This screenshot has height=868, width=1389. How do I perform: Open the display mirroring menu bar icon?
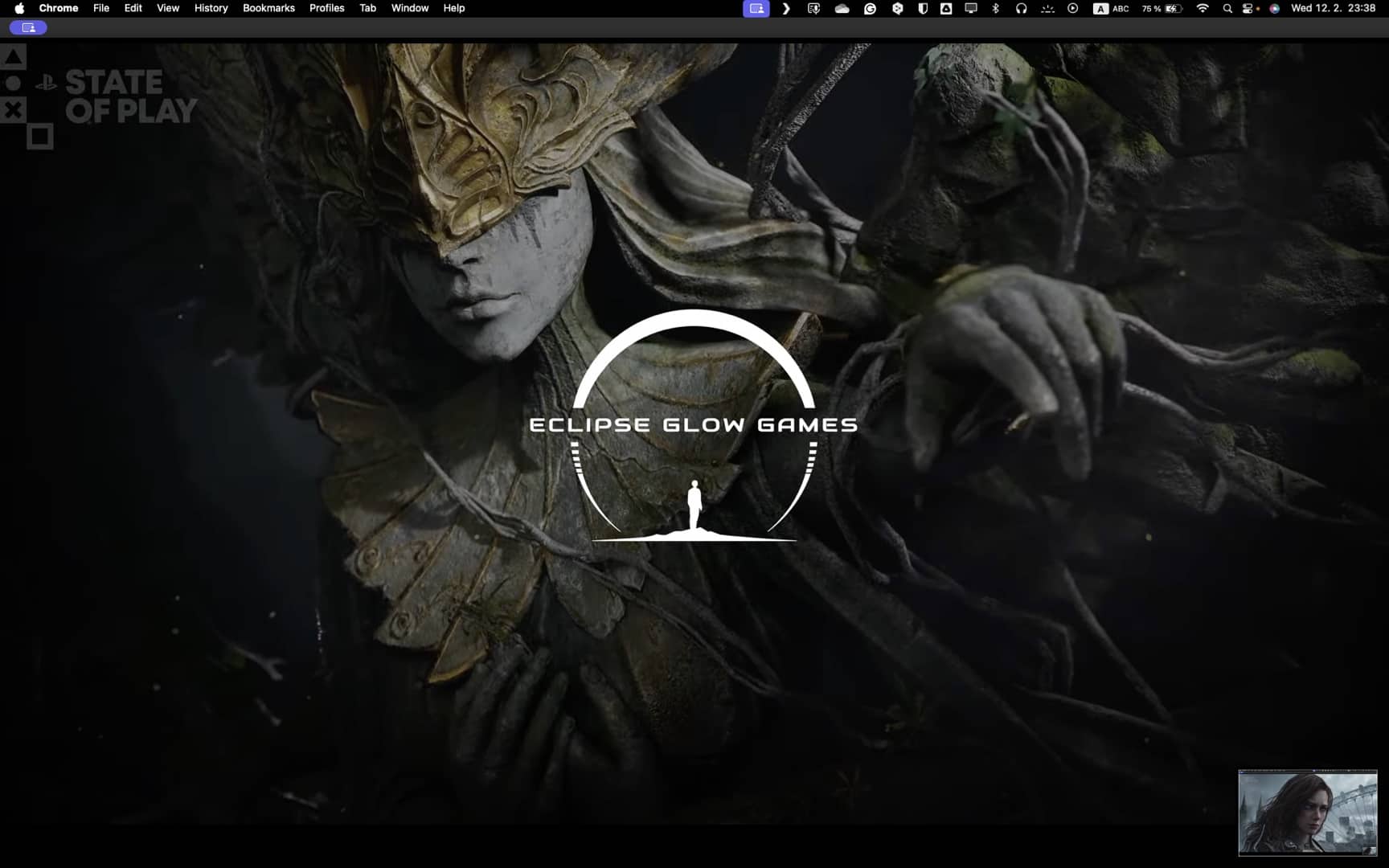971,8
